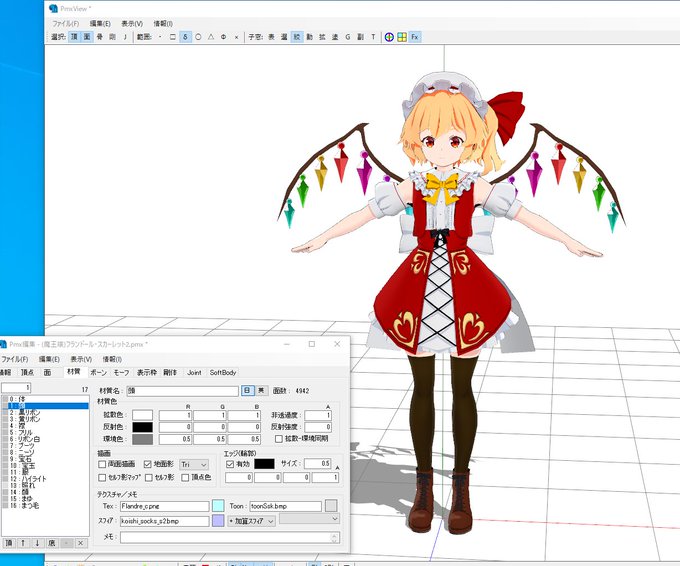Switch to the モーフ (morph) tab
This screenshot has width=680, height=566.
[x=121, y=372]
